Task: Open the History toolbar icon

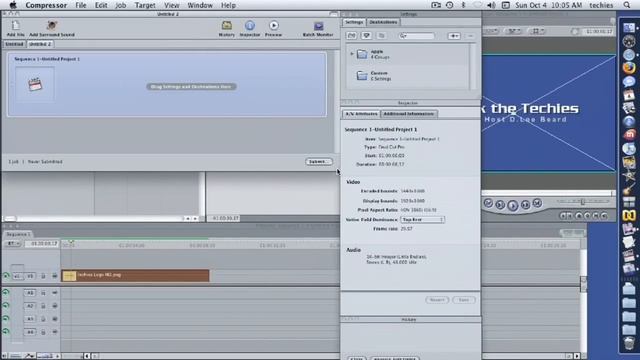Action: point(227,26)
